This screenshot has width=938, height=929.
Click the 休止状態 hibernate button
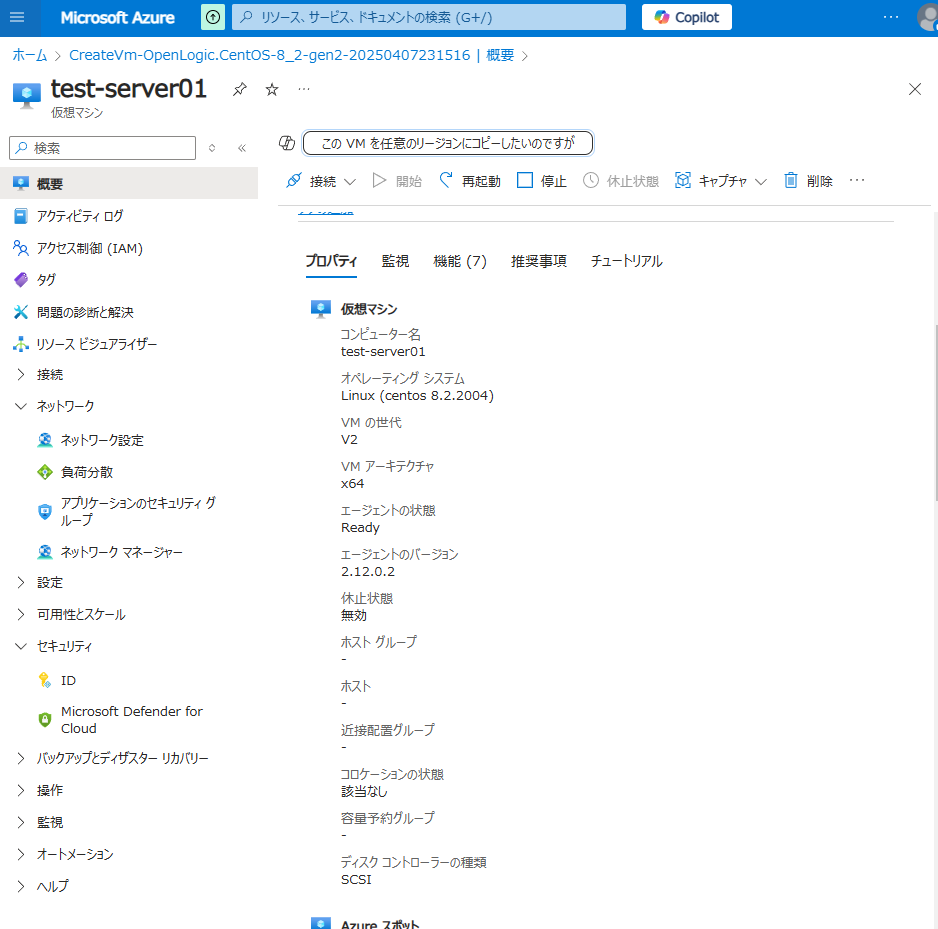[621, 181]
